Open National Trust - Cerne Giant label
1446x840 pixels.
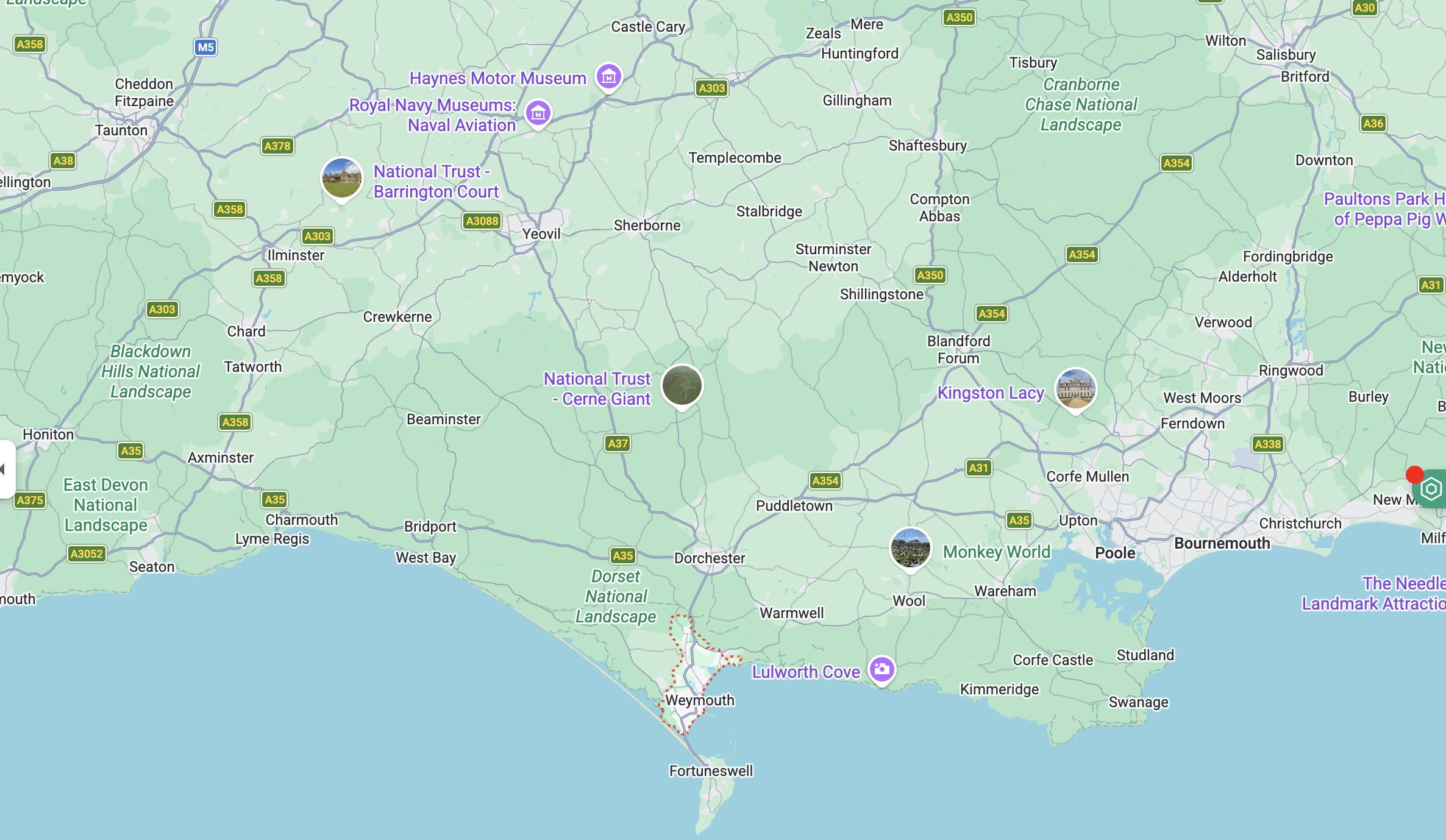click(x=597, y=389)
